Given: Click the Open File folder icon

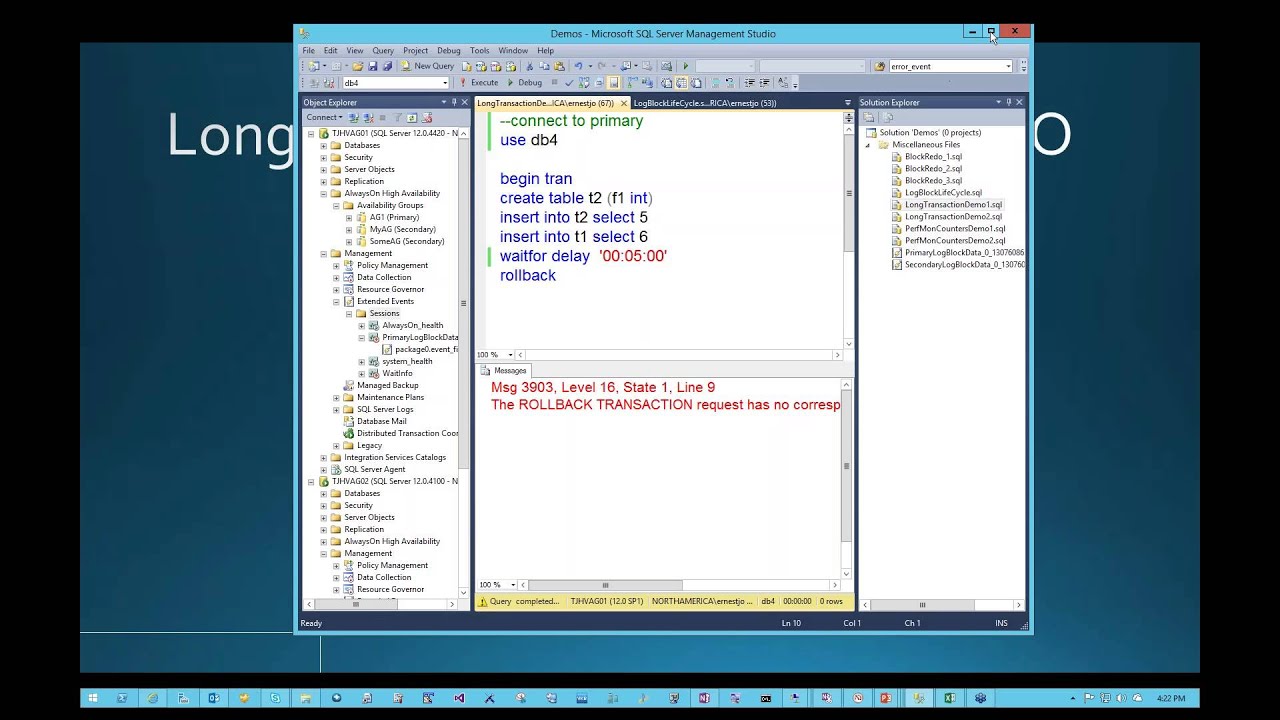Looking at the screenshot, I should (x=357, y=66).
